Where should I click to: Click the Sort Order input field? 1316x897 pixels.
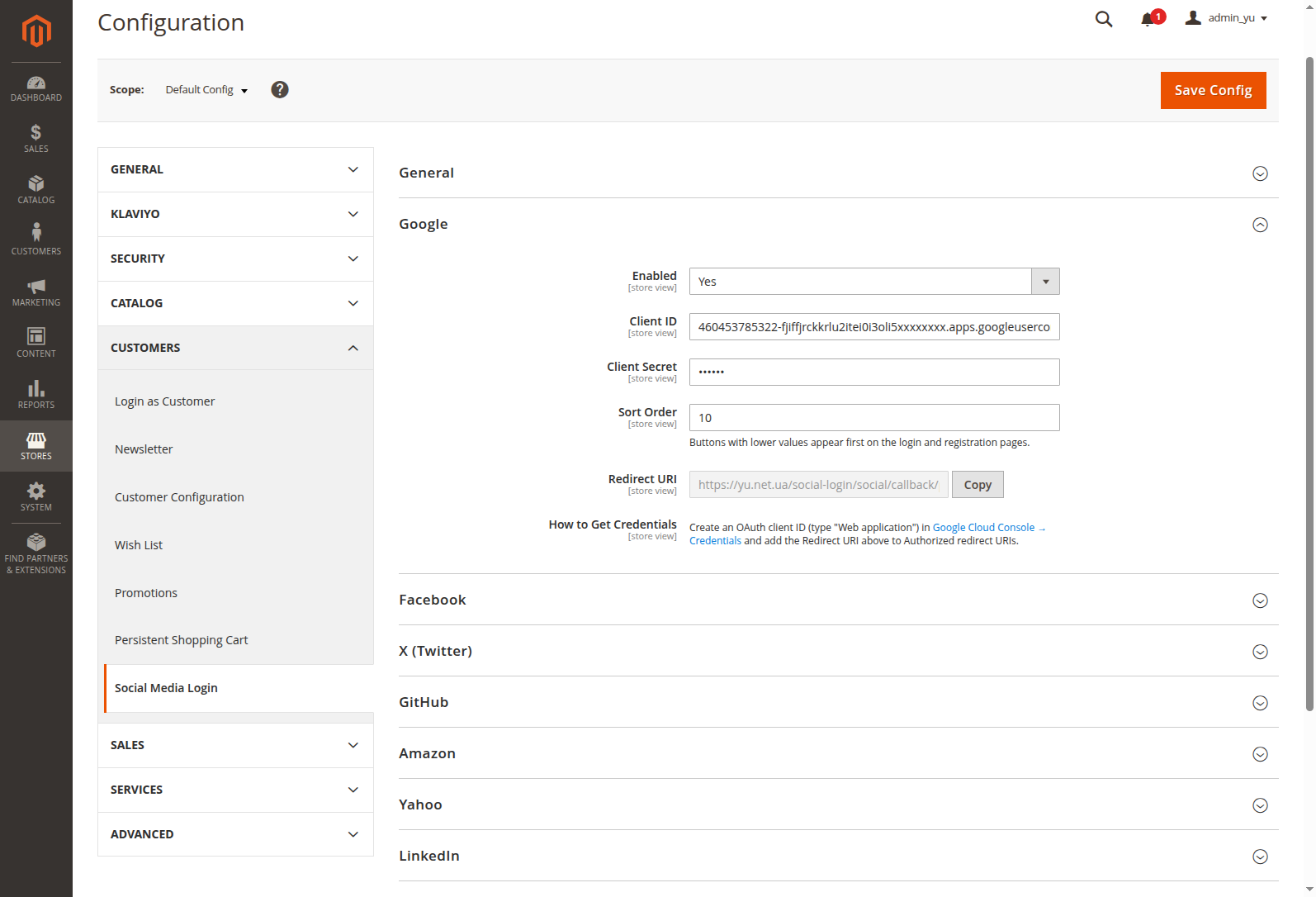874,418
